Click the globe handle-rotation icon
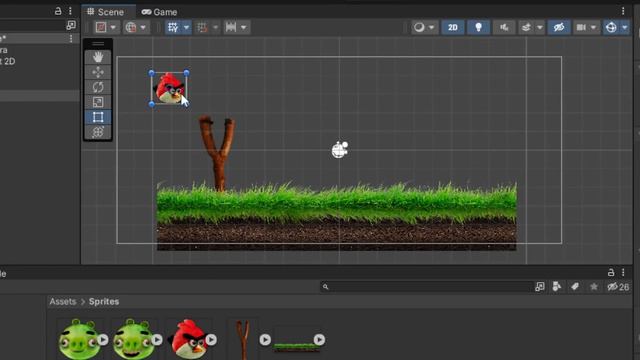Screen dimensions: 640x360 131,27
